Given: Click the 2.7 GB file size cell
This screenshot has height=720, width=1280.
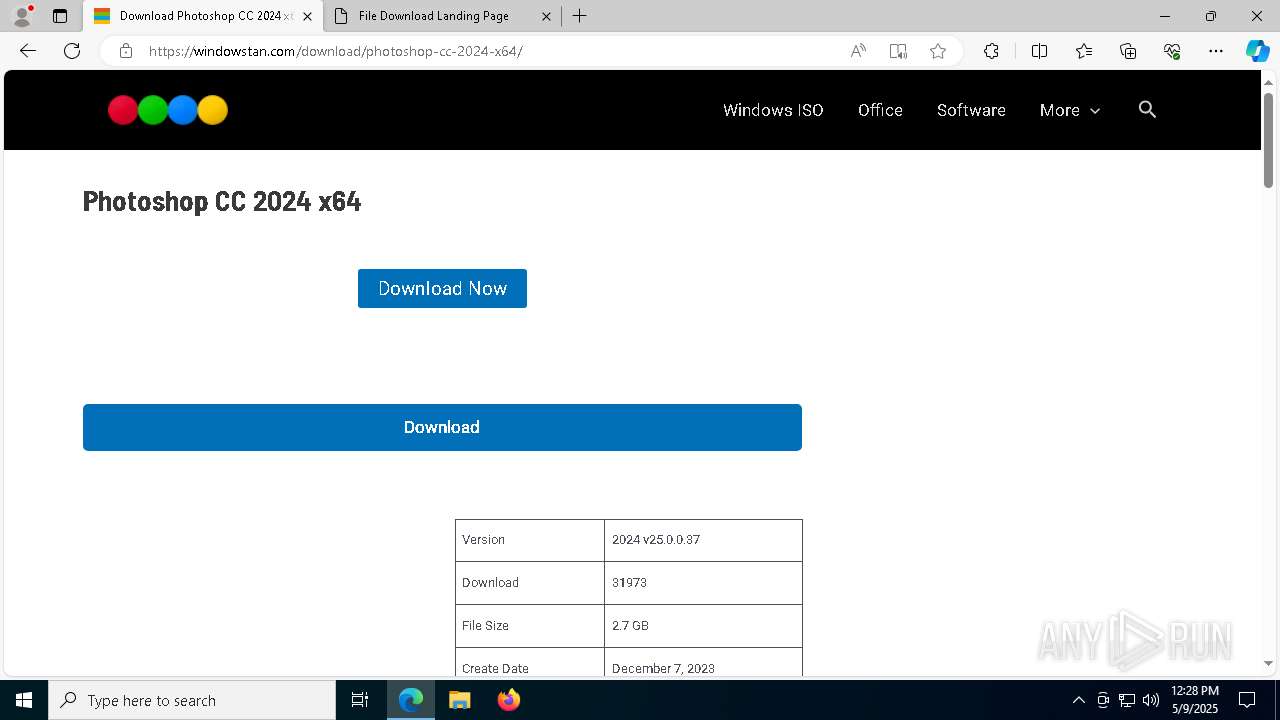Looking at the screenshot, I should click(703, 626).
